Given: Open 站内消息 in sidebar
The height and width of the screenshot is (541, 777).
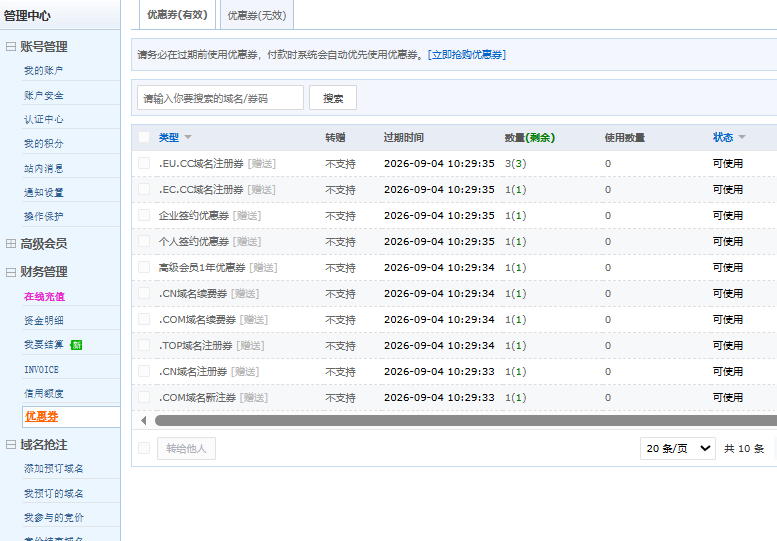Looking at the screenshot, I should 44,168.
